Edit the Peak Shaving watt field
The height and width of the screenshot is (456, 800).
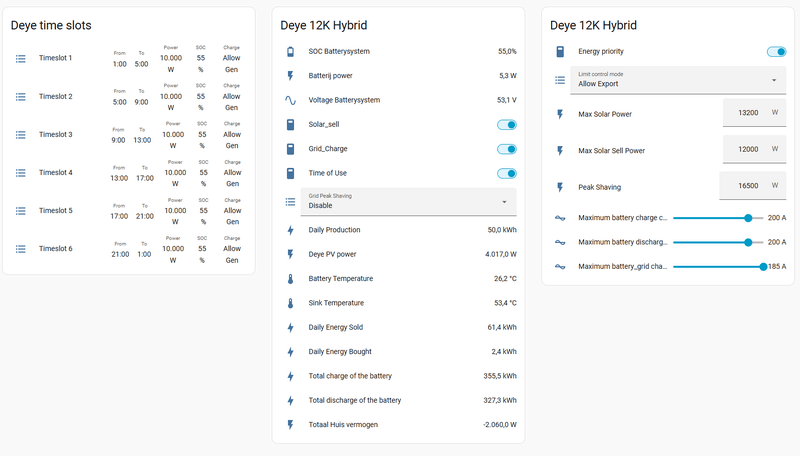tap(753, 186)
